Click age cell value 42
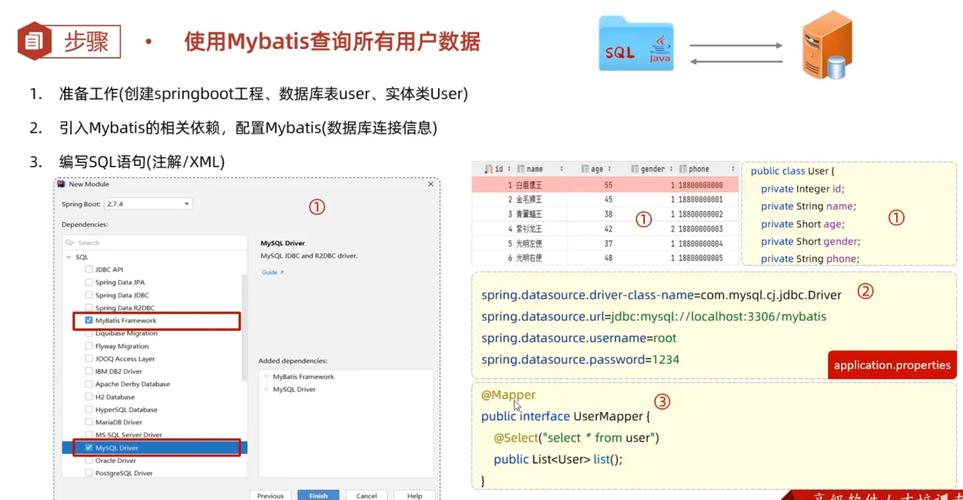This screenshot has height=500, width=963. [x=608, y=229]
